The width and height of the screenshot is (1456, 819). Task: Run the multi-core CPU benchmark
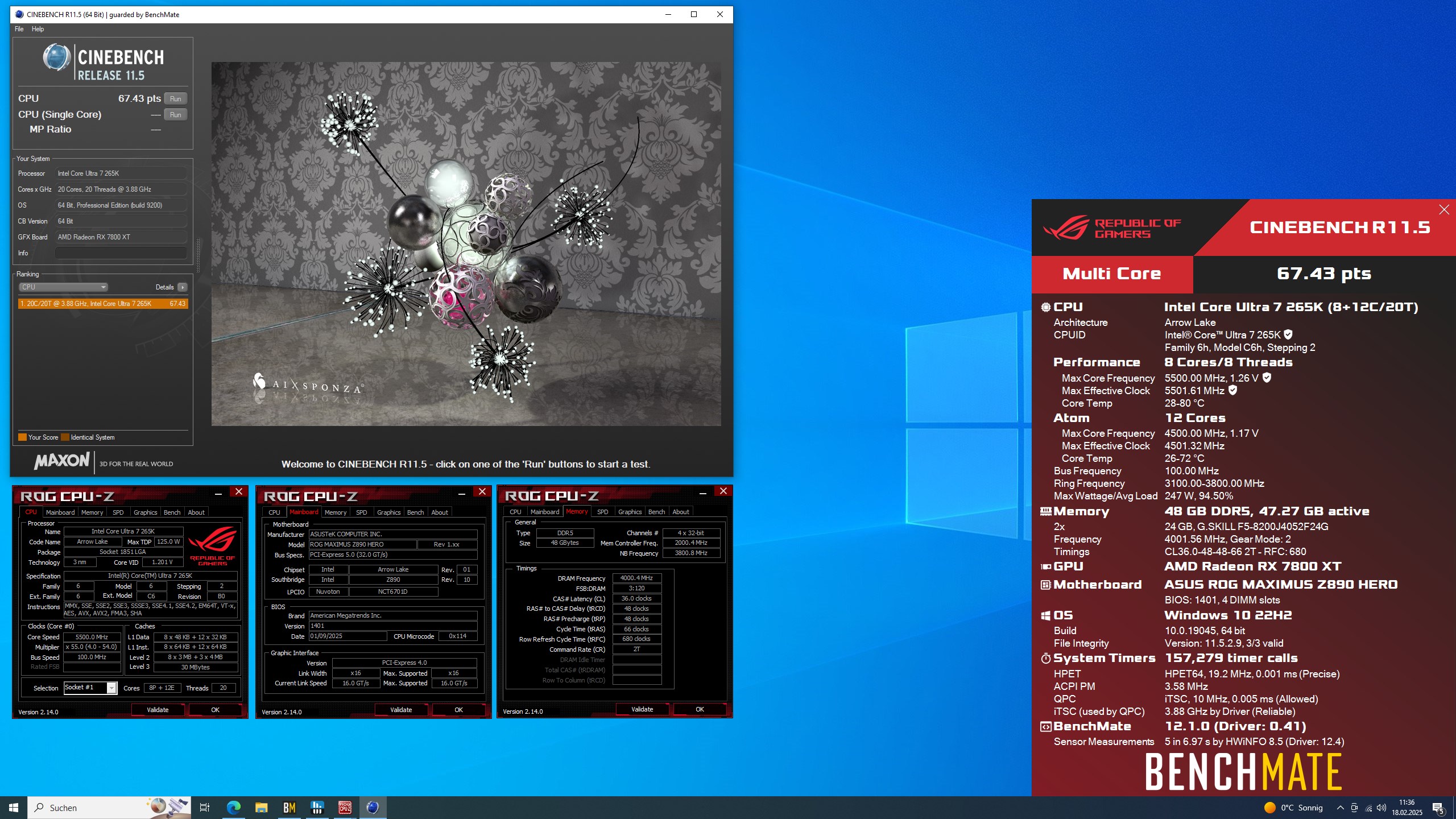[x=175, y=98]
